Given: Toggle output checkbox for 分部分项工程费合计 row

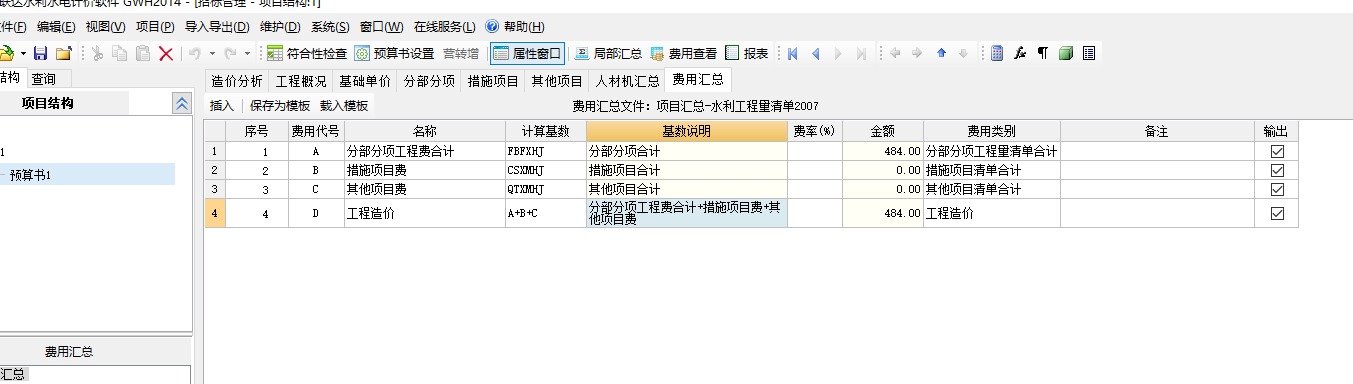Looking at the screenshot, I should coord(1276,151).
